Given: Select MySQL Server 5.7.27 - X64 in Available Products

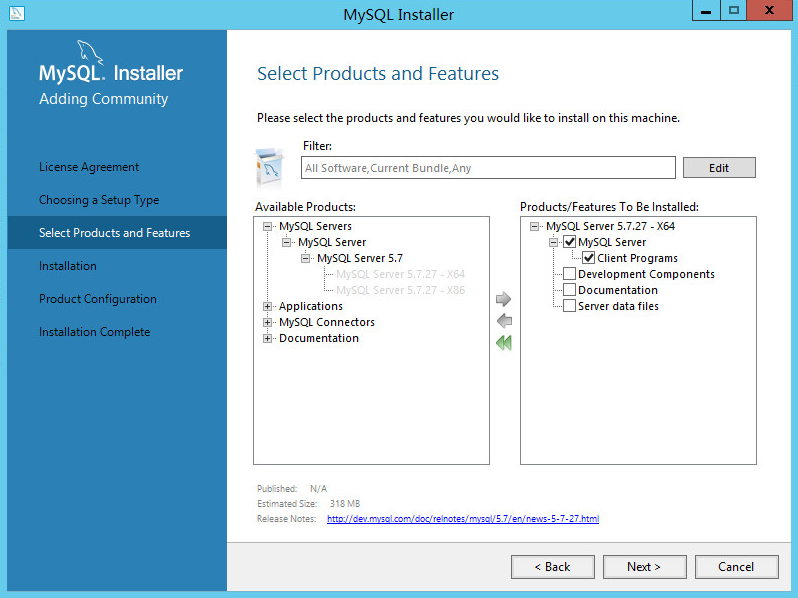Looking at the screenshot, I should pyautogui.click(x=401, y=274).
